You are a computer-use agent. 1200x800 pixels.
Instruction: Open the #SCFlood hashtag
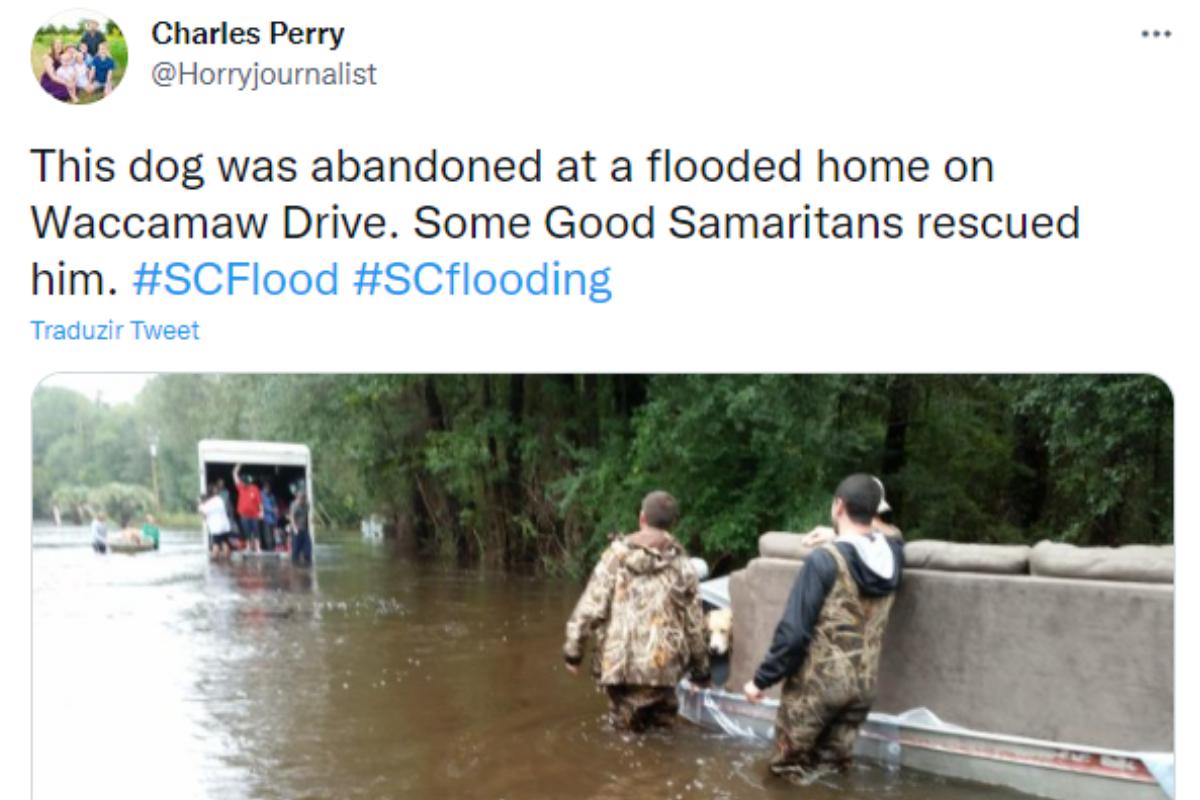pos(236,279)
